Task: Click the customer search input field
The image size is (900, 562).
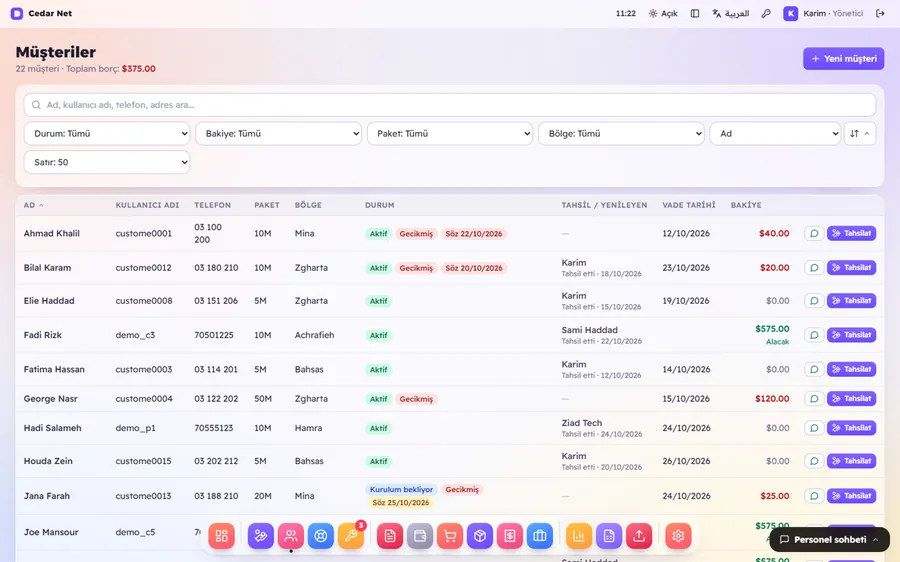Action: tap(450, 105)
